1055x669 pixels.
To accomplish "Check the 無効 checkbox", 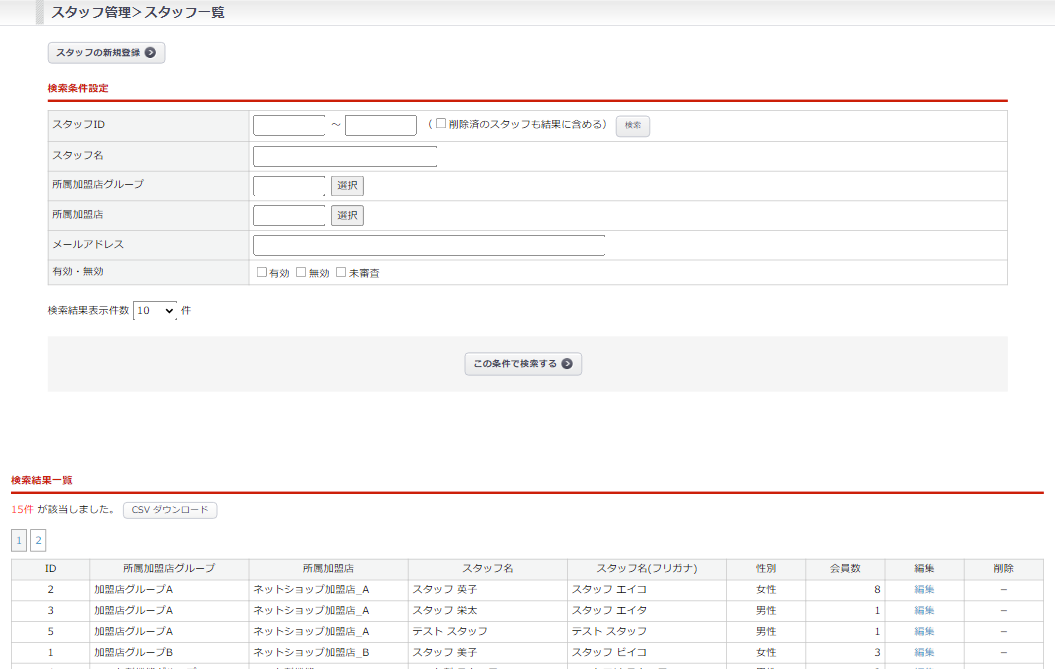I will click(x=301, y=272).
